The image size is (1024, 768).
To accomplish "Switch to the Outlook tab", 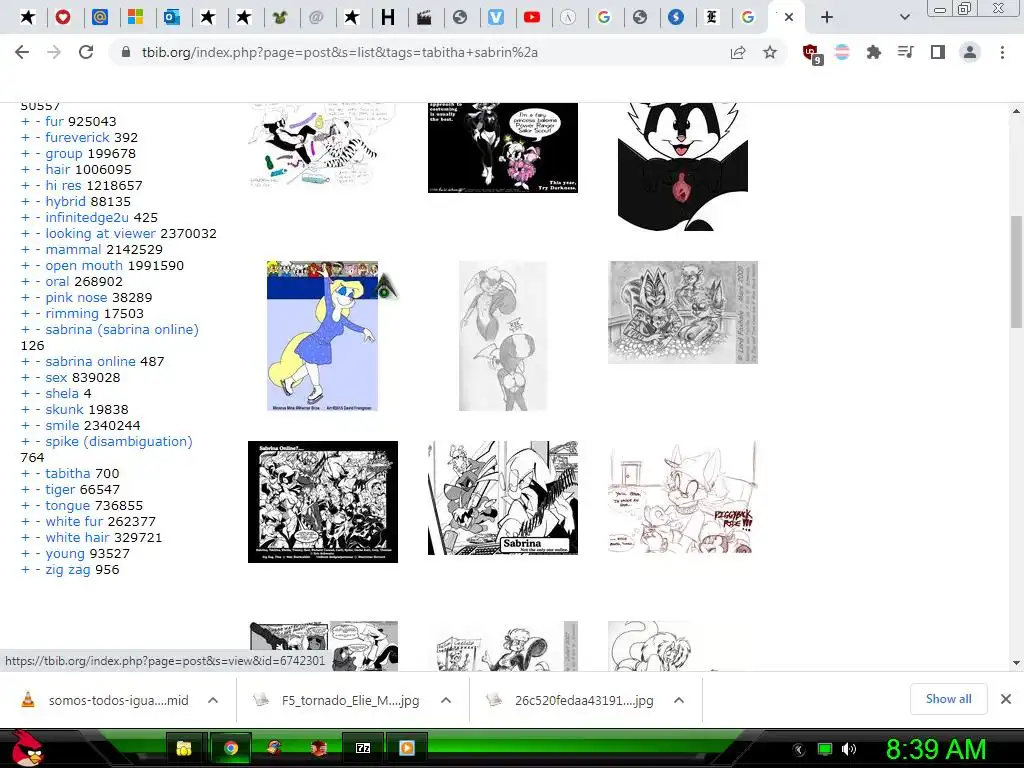I will click(x=172, y=18).
